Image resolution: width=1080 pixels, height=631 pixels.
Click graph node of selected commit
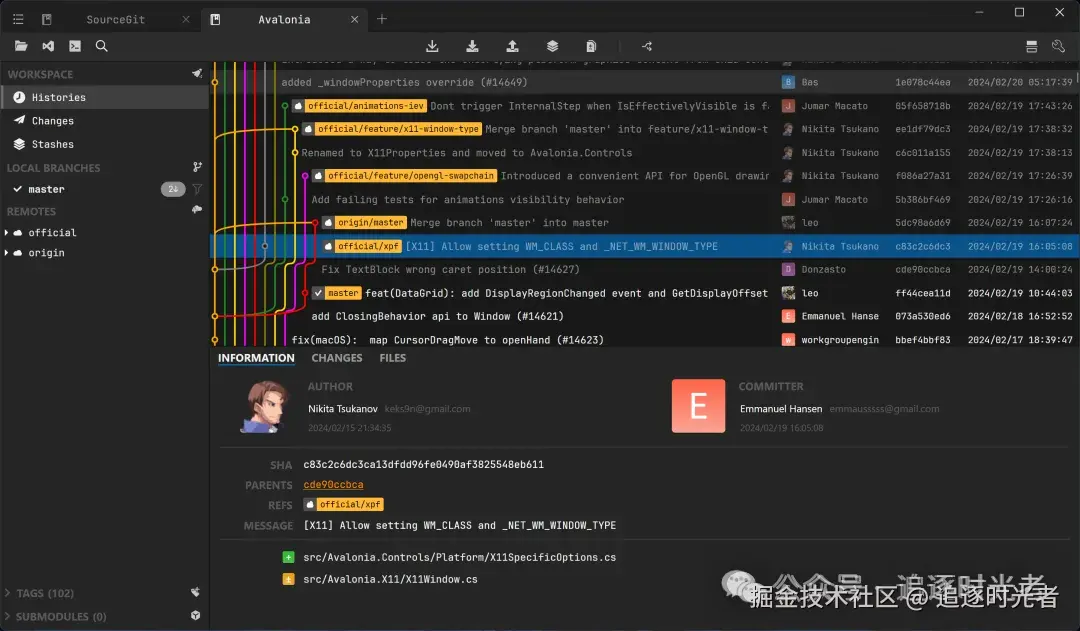point(265,246)
